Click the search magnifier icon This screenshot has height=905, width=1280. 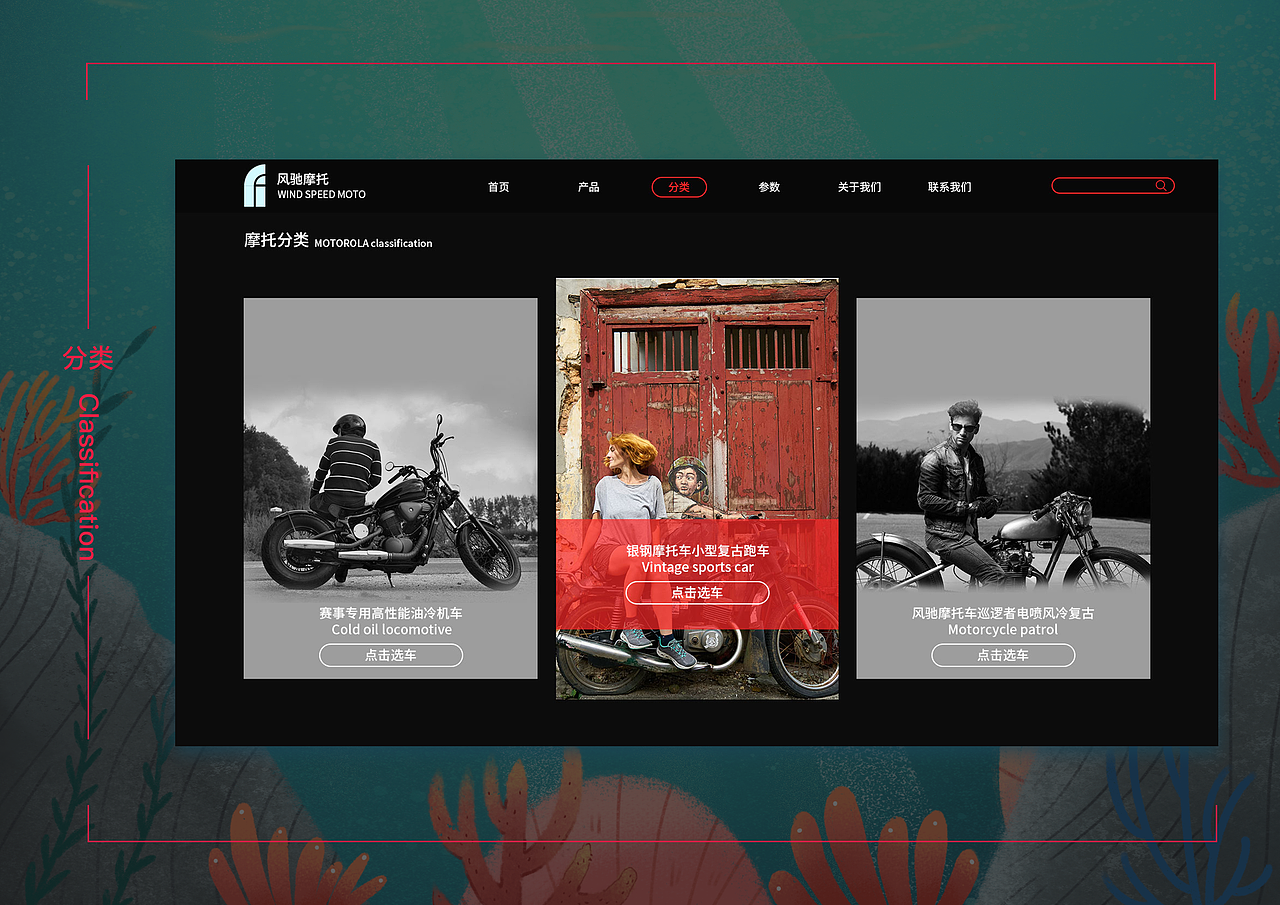(1161, 186)
